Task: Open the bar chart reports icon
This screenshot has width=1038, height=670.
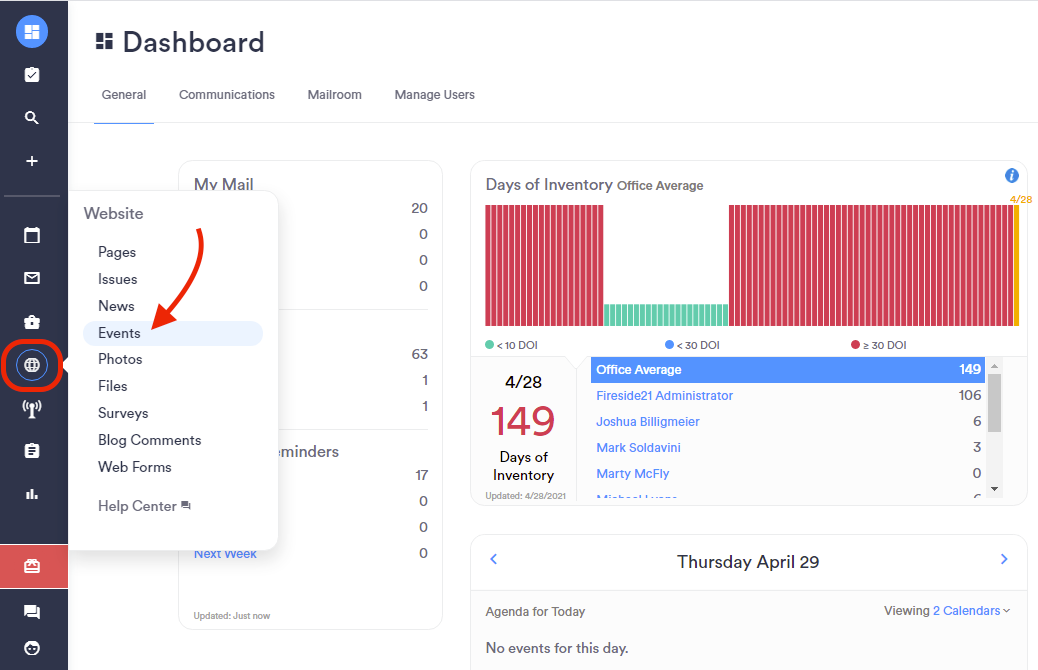Action: pos(31,494)
